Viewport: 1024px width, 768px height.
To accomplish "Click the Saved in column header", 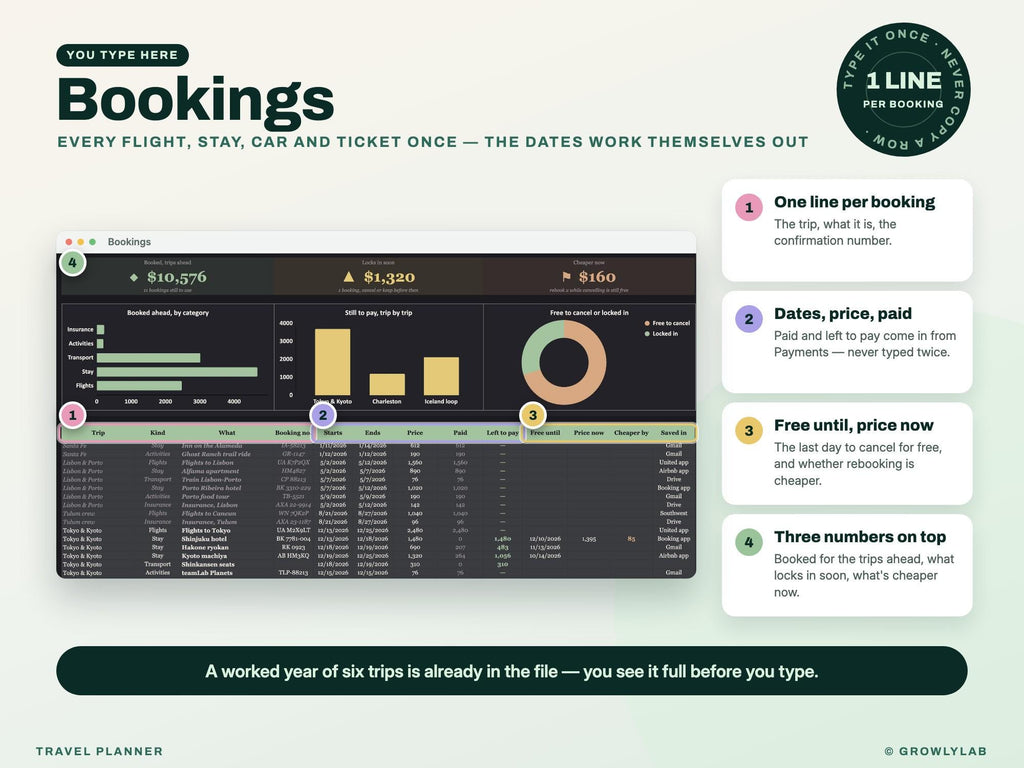I will 673,433.
